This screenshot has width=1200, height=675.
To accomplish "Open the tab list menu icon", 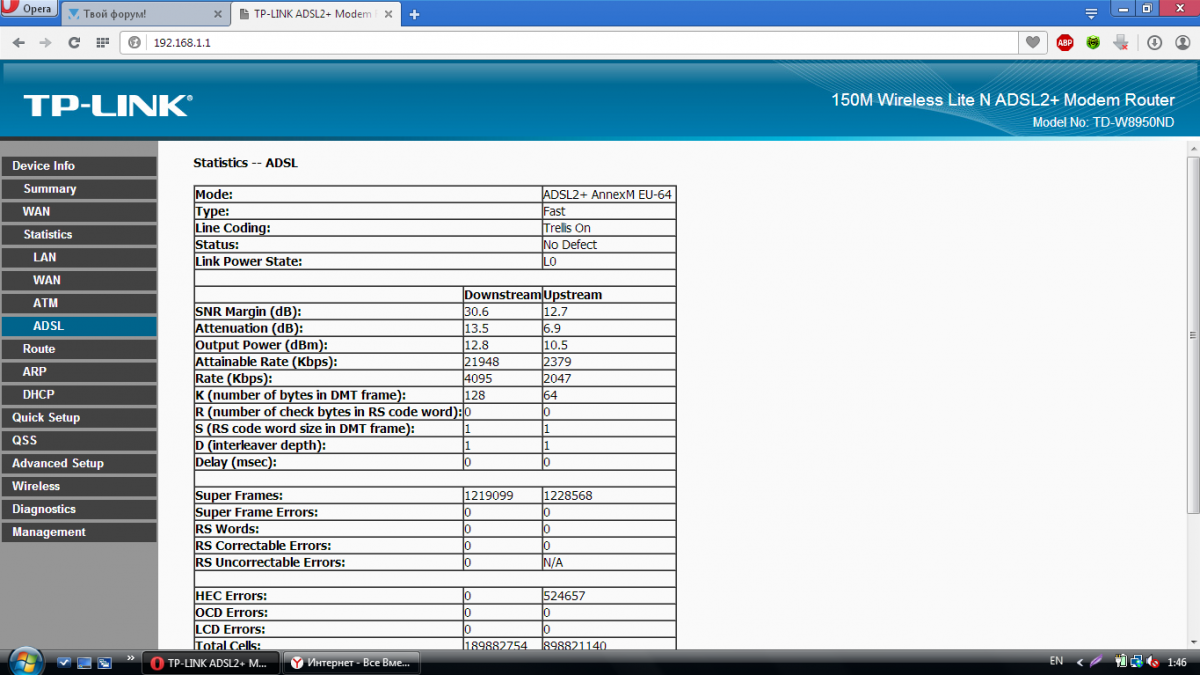I will pos(1091,12).
